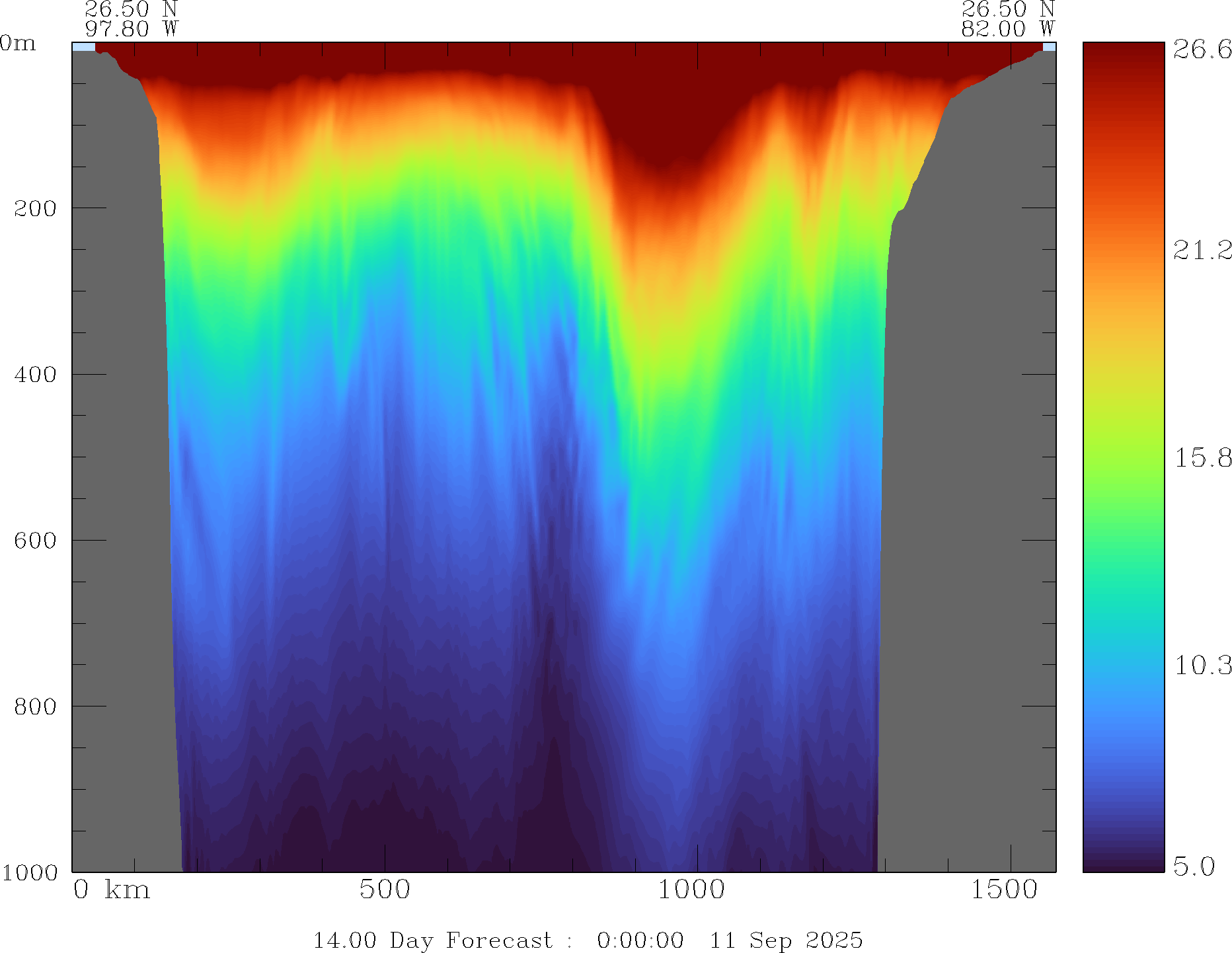The height and width of the screenshot is (953, 1232).
Task: Select the 800 depth tick label
Action: click(x=35, y=706)
